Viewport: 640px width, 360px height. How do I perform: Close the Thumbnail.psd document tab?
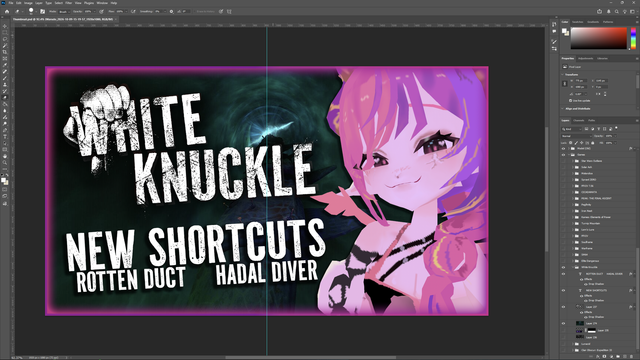click(x=116, y=19)
